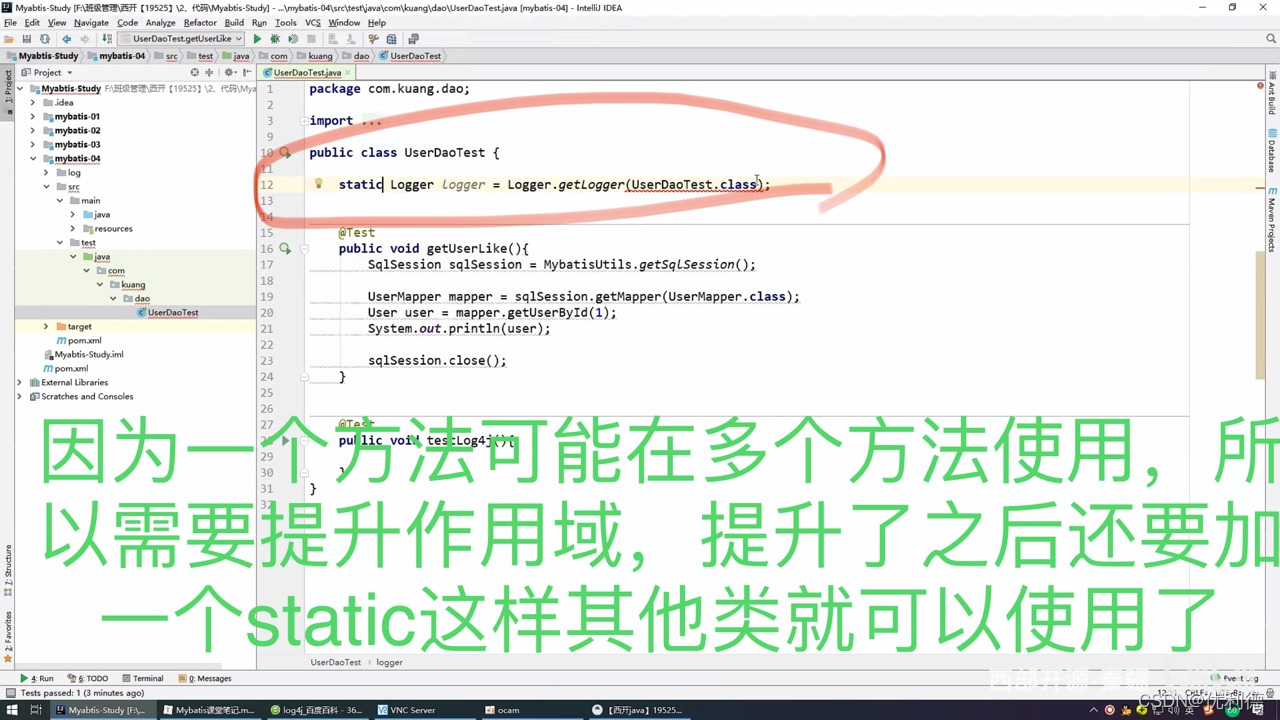Screen dimensions: 1280x720
Task: Expand the mybatis-02 module arrow
Action: [x=33, y=130]
